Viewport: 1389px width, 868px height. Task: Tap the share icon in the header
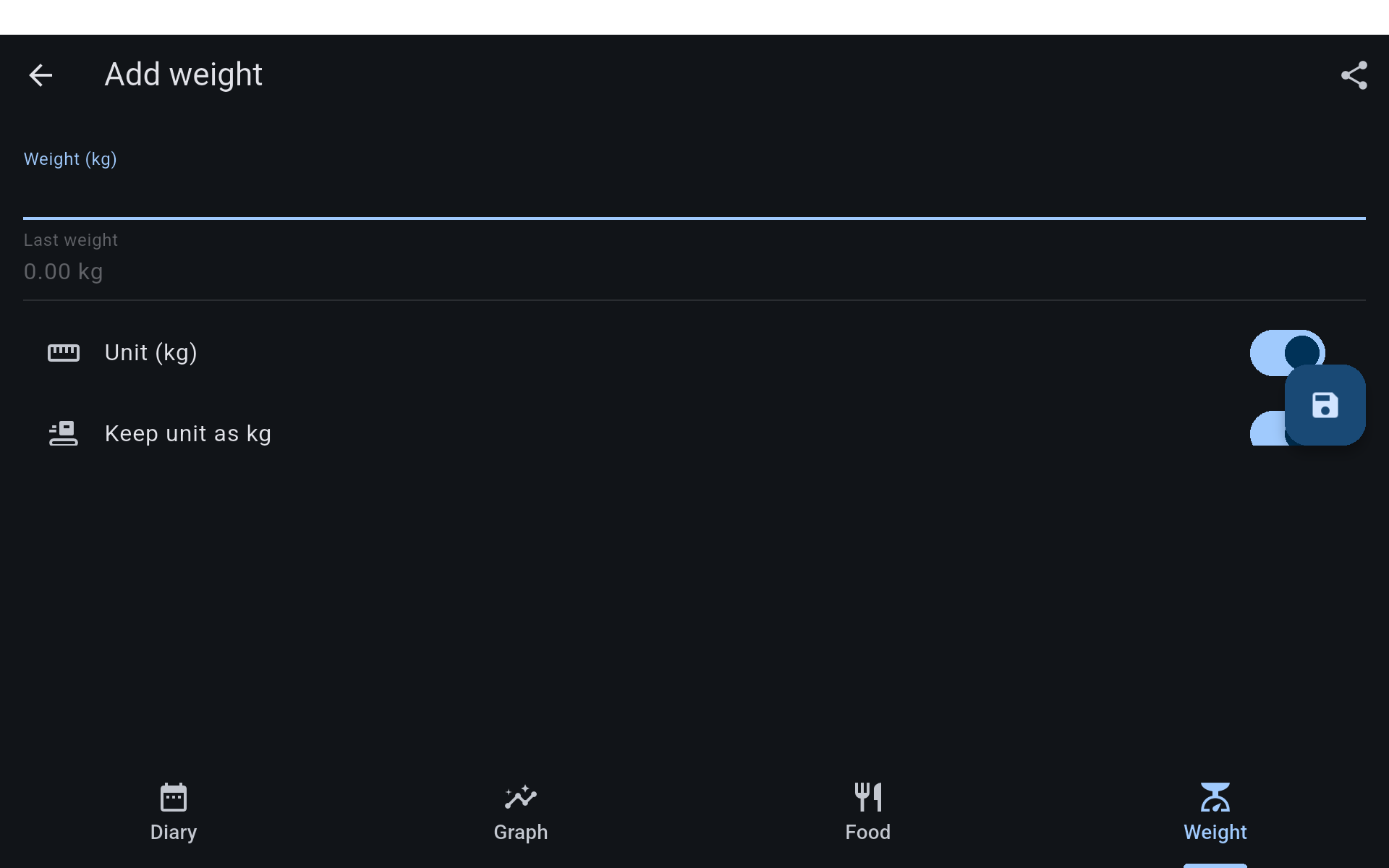[1354, 75]
